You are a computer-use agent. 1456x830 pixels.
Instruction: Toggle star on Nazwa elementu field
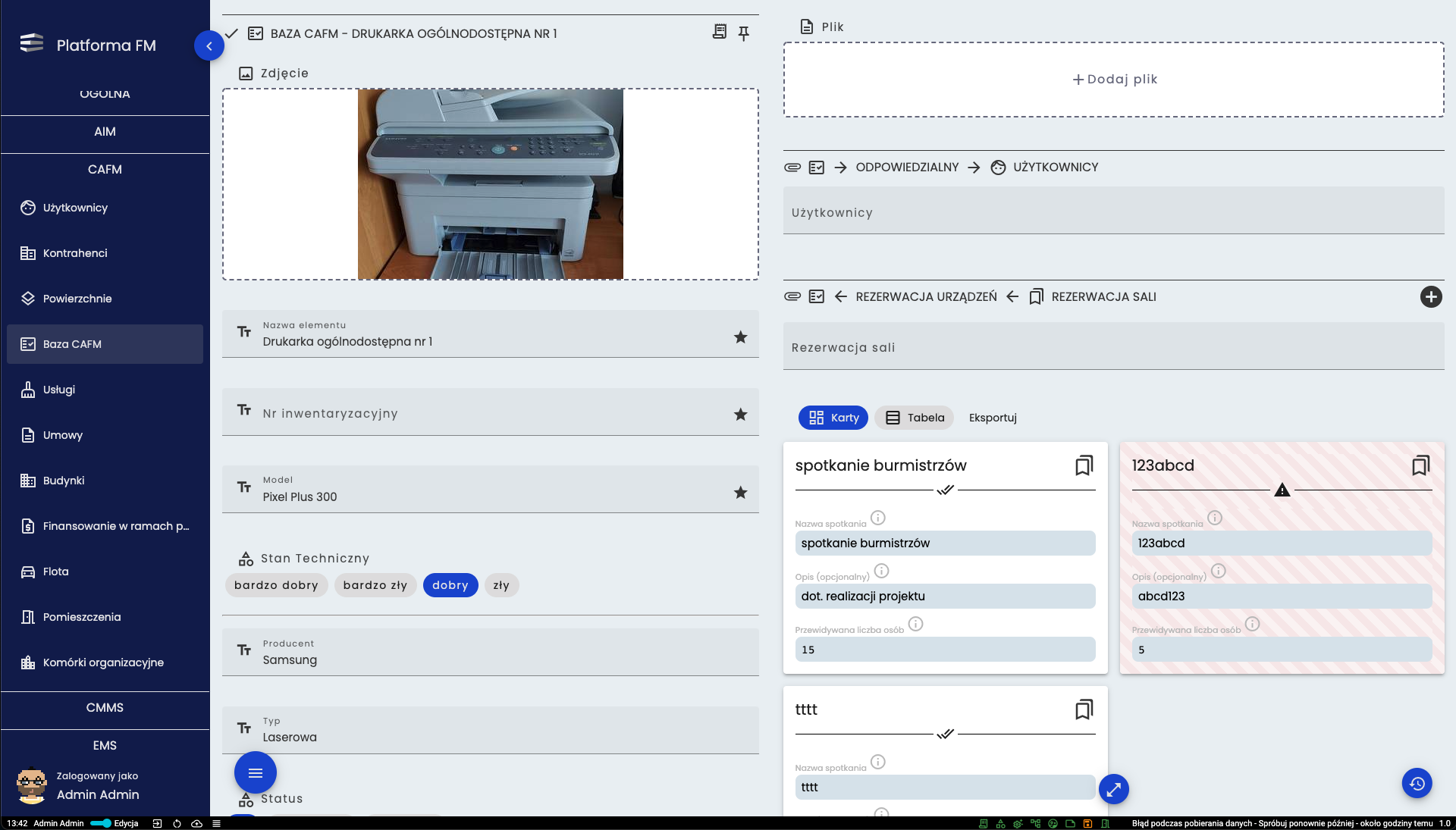point(740,337)
